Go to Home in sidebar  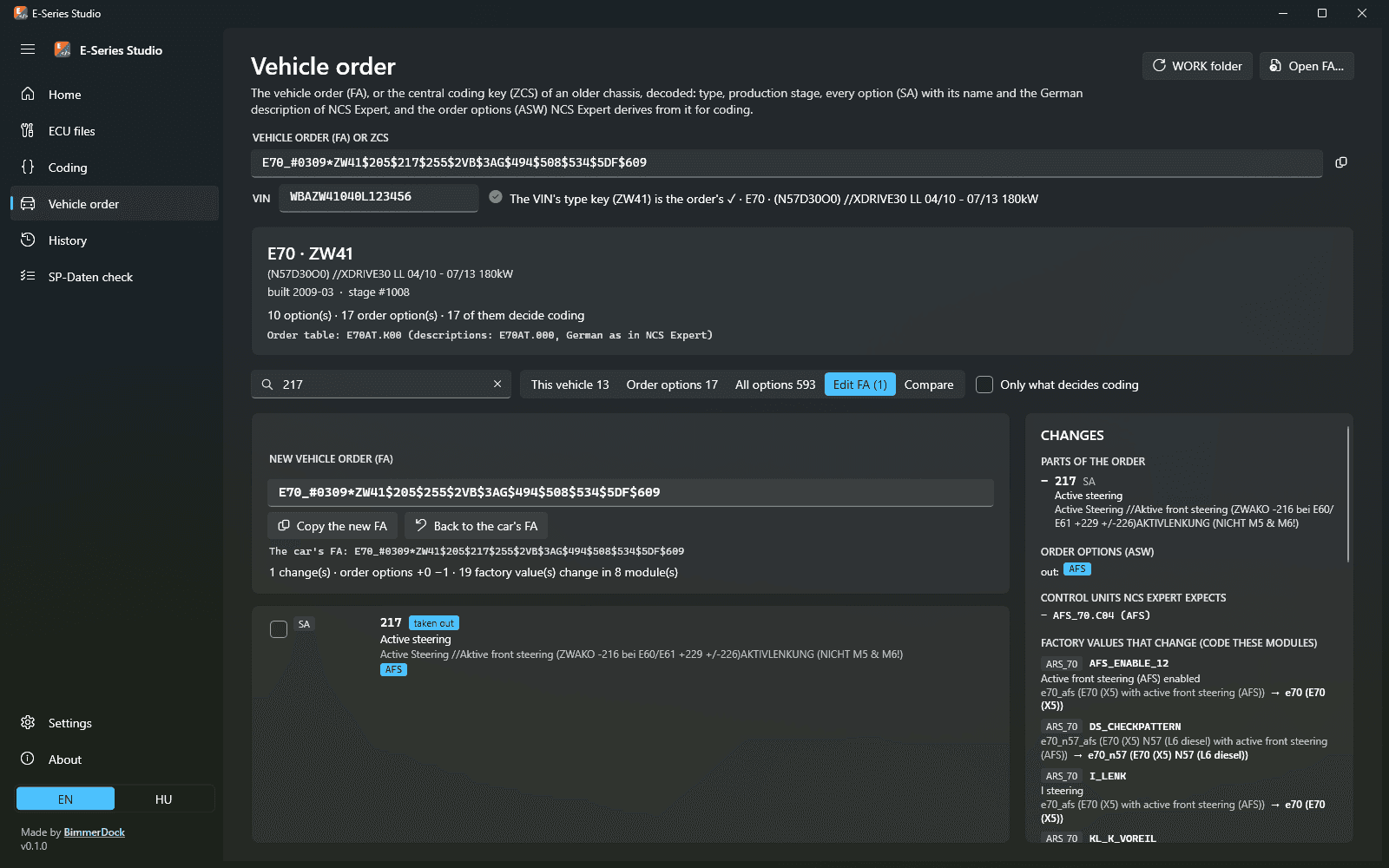(115, 95)
